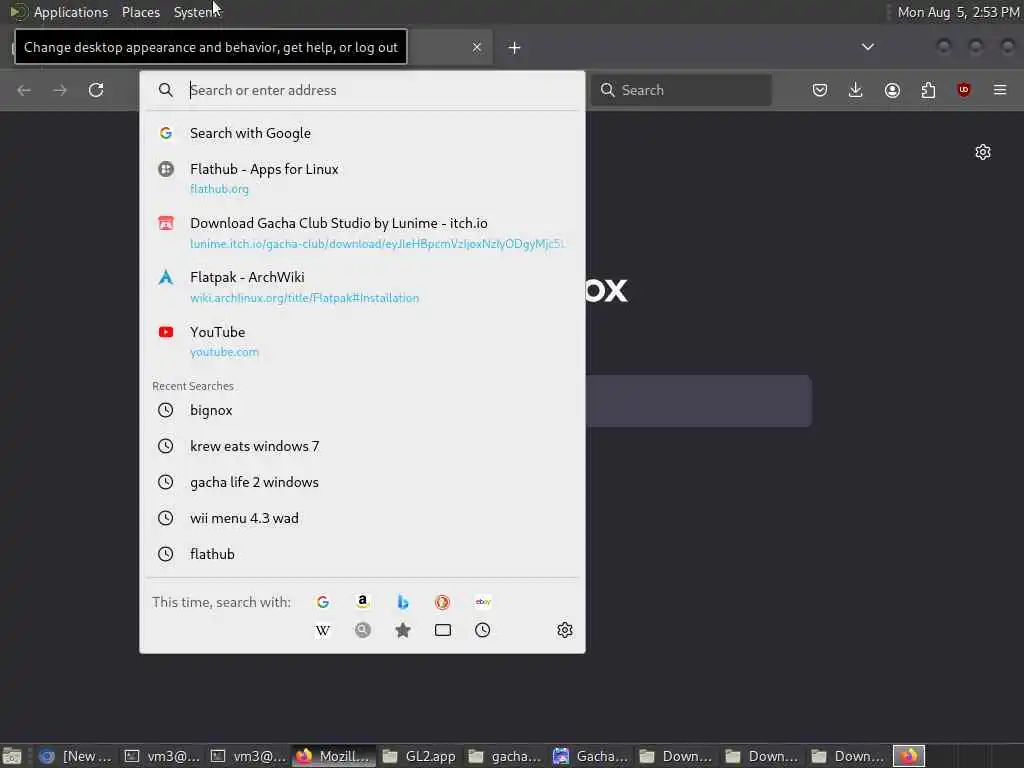Close the current browser tab
This screenshot has height=768, width=1024.
(477, 47)
